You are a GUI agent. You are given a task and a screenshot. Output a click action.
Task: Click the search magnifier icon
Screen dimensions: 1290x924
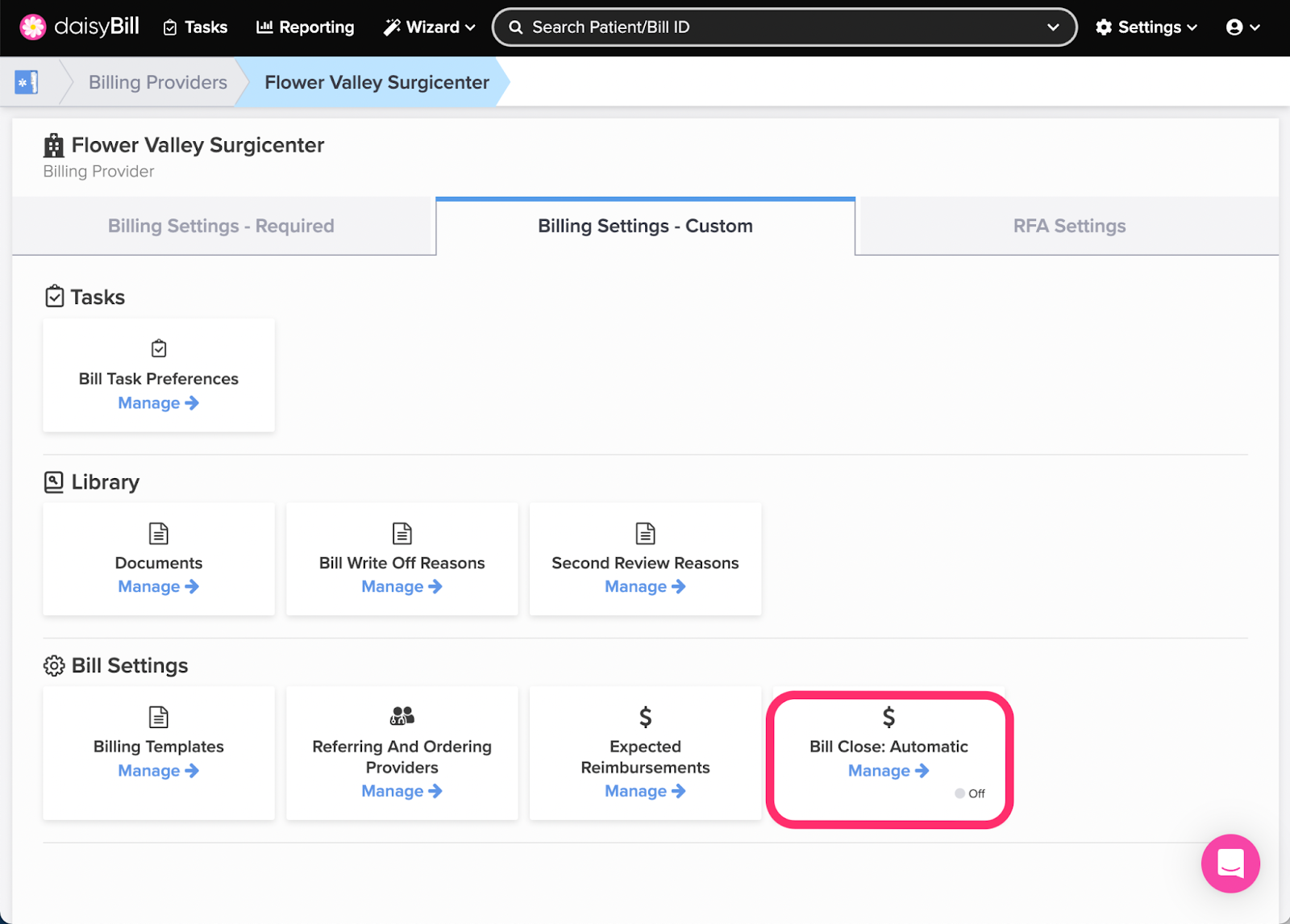516,27
